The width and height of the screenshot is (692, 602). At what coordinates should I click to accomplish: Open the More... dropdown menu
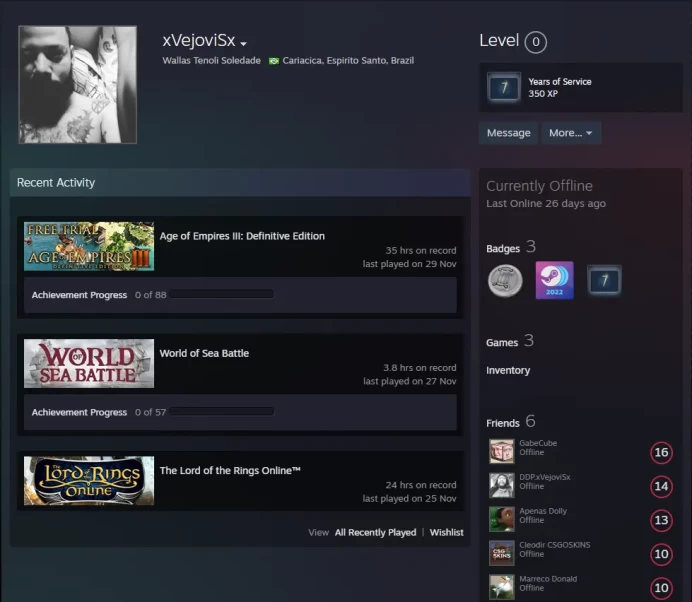[571, 133]
